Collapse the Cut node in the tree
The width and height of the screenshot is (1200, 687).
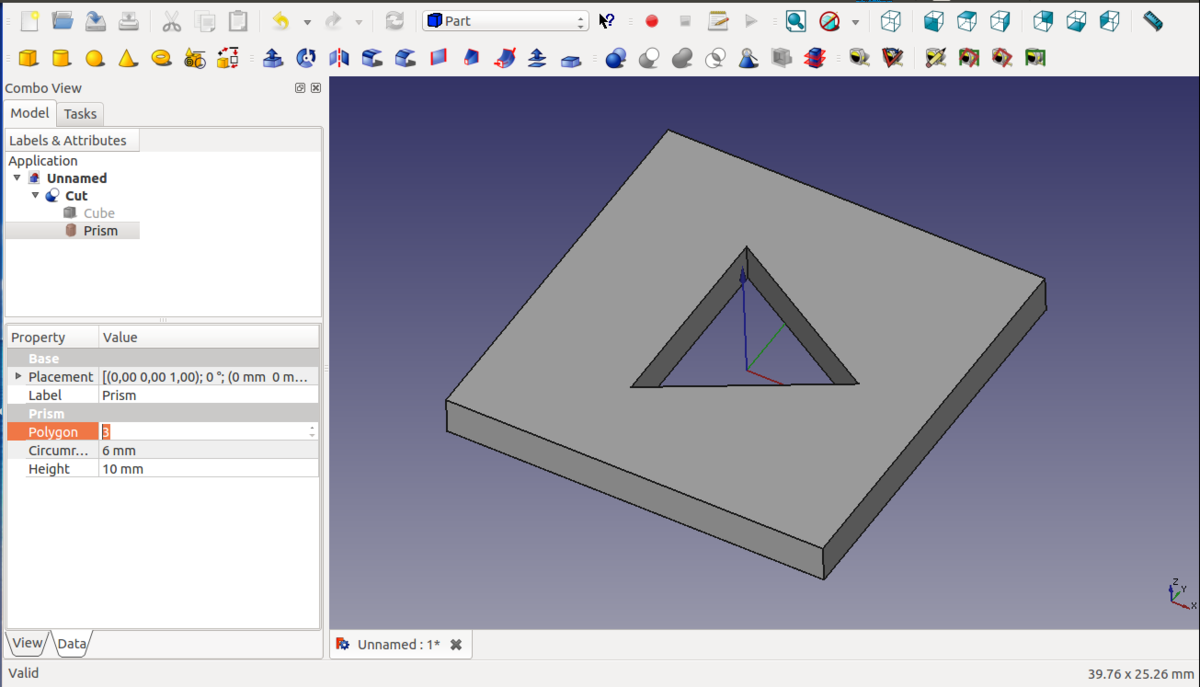[36, 196]
